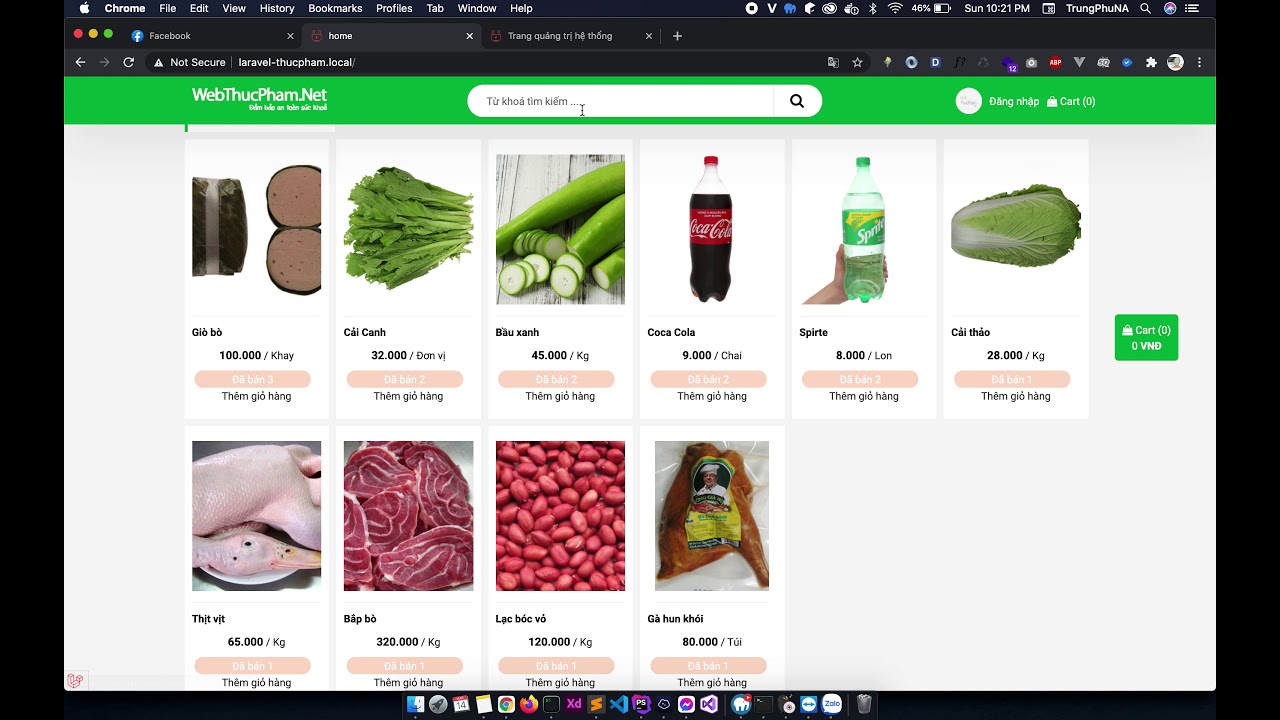Open the Cải Canh product image
Viewport: 1280px width, 720px height.
pos(408,229)
